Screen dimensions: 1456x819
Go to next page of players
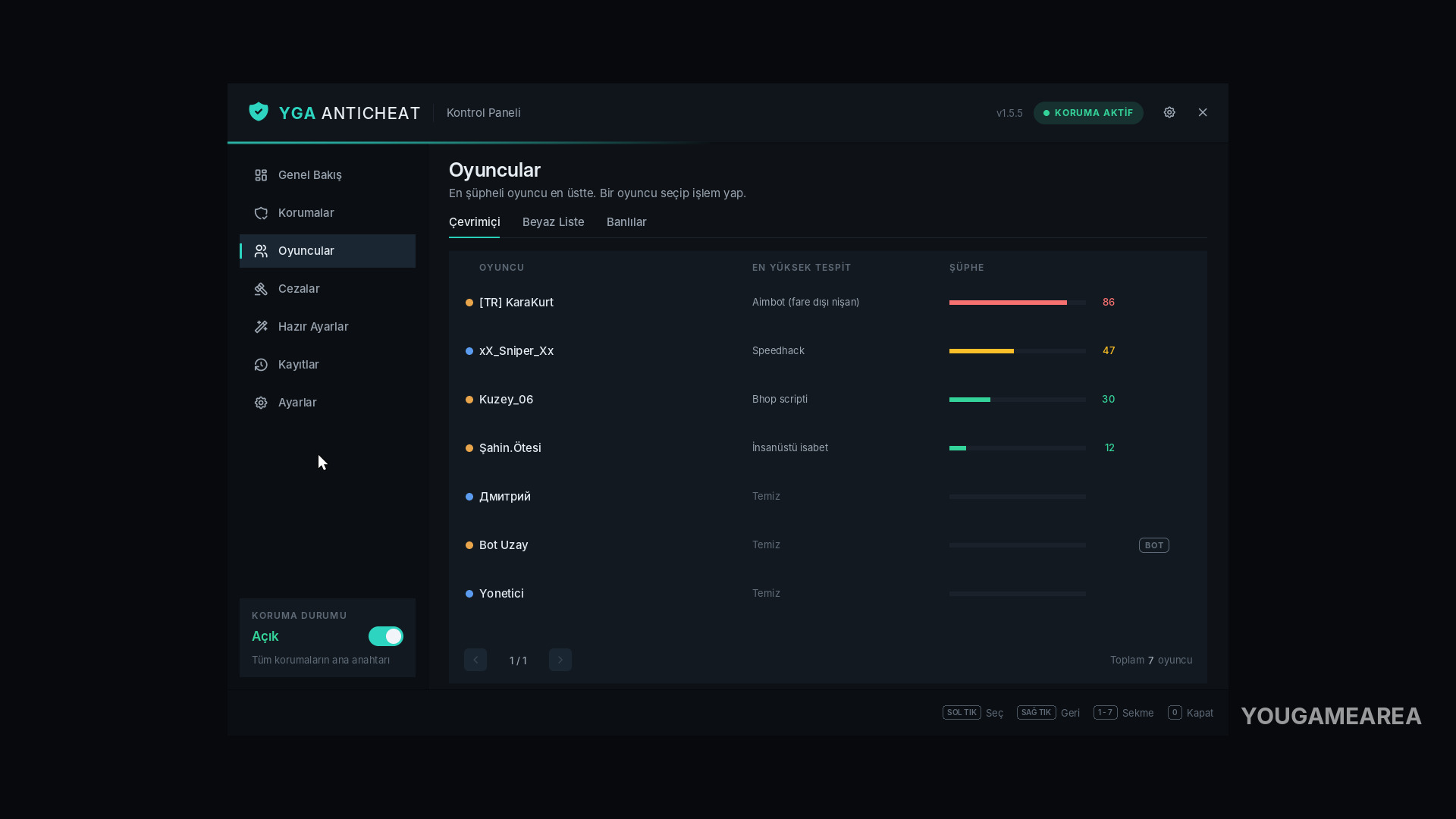[x=560, y=660]
